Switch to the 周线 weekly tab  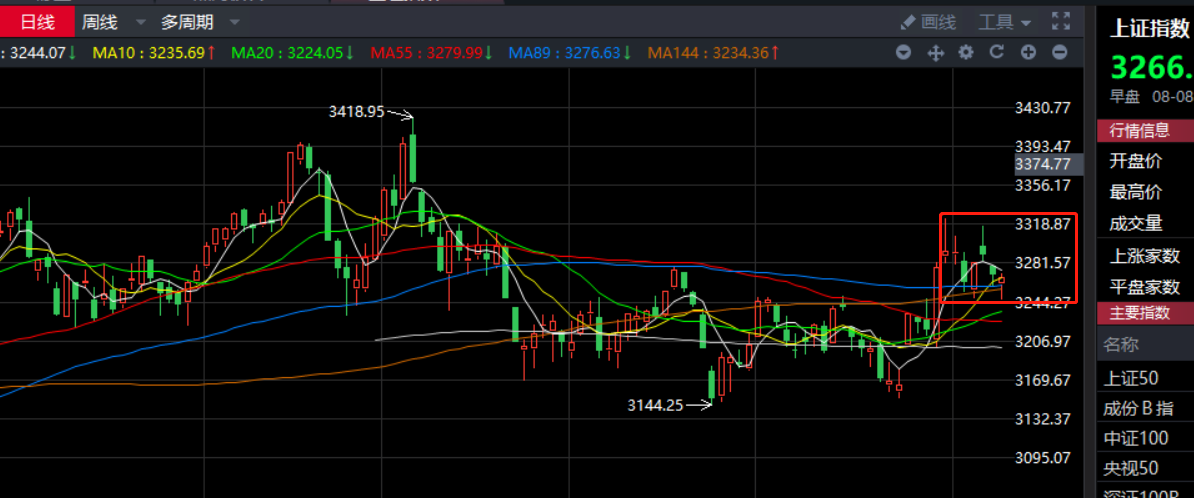pyautogui.click(x=100, y=21)
